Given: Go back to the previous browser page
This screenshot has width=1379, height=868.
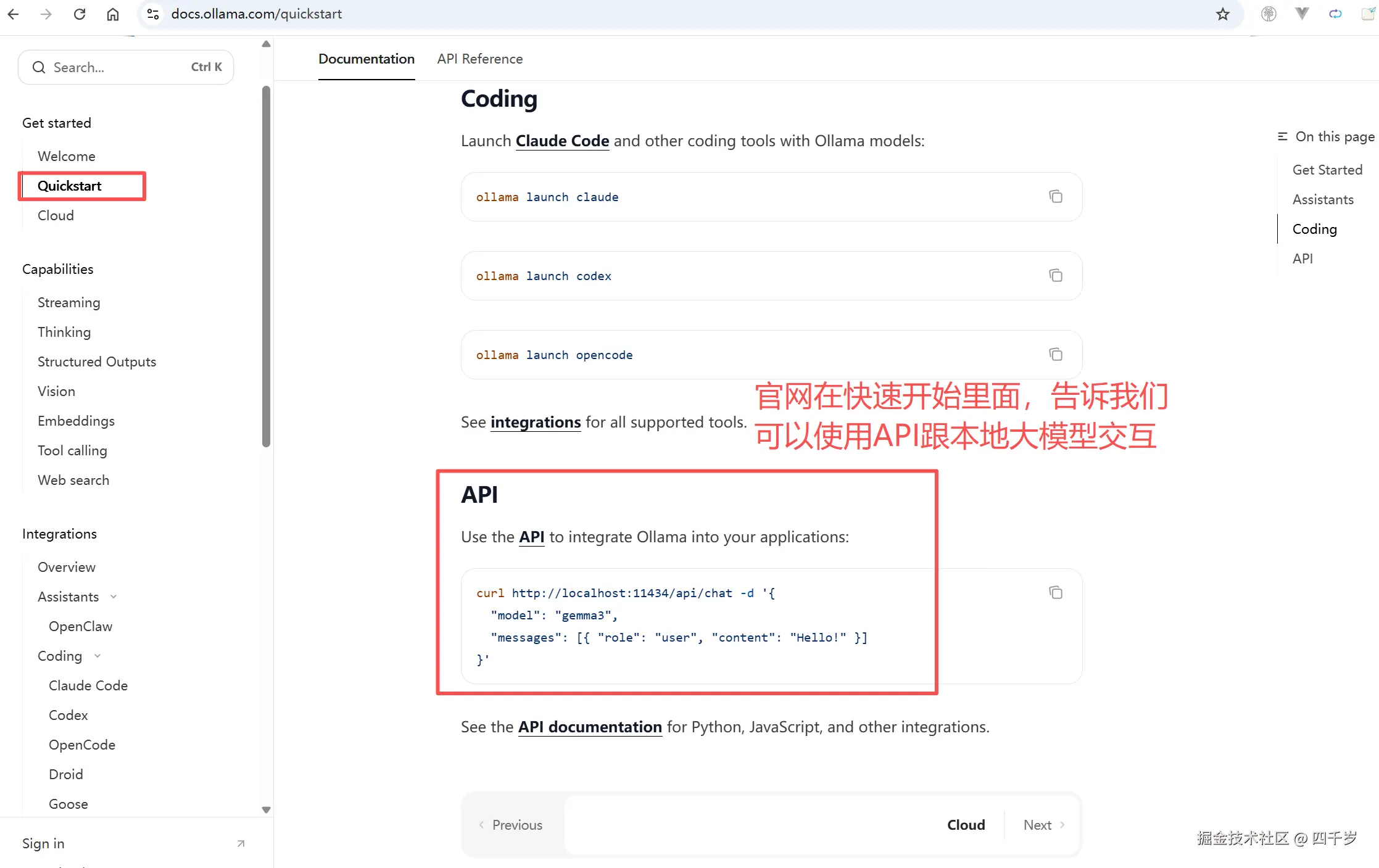Looking at the screenshot, I should [14, 14].
